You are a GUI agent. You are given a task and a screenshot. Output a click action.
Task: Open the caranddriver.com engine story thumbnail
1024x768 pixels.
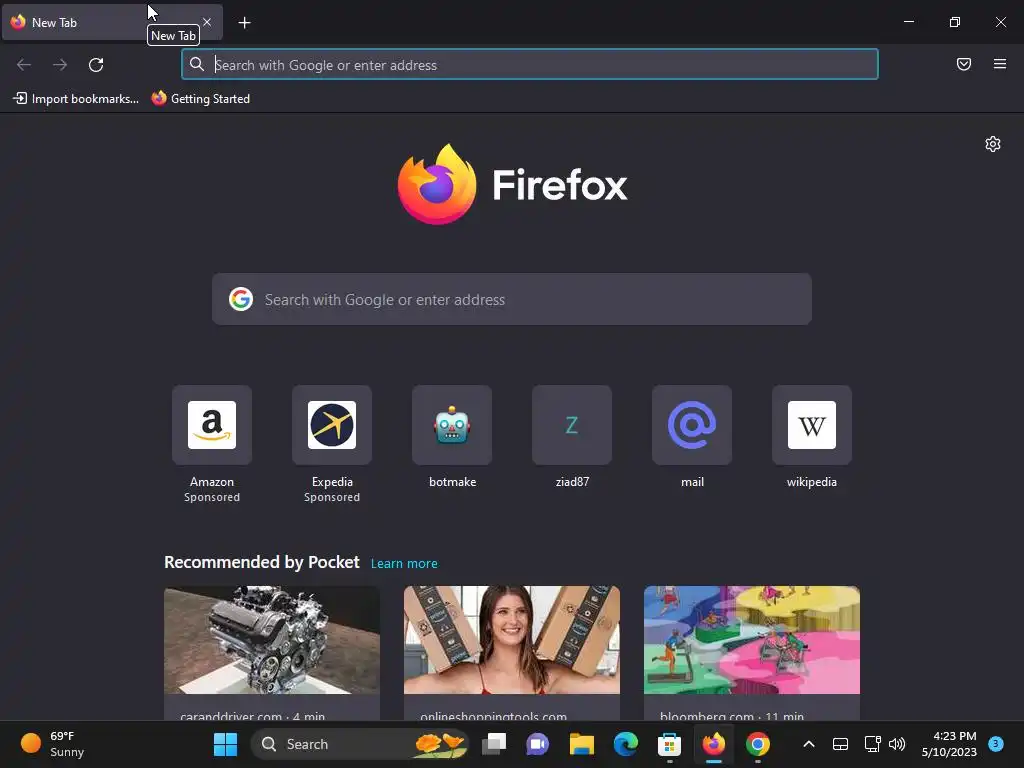(272, 640)
